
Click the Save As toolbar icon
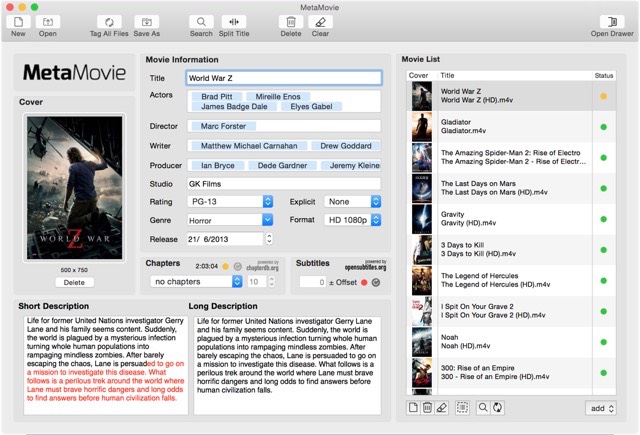147,22
